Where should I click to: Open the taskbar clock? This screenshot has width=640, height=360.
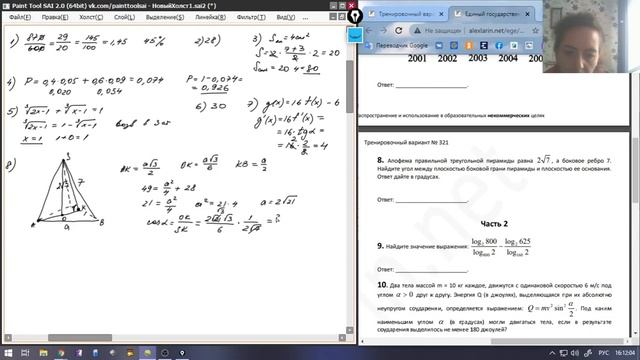[x=625, y=353]
